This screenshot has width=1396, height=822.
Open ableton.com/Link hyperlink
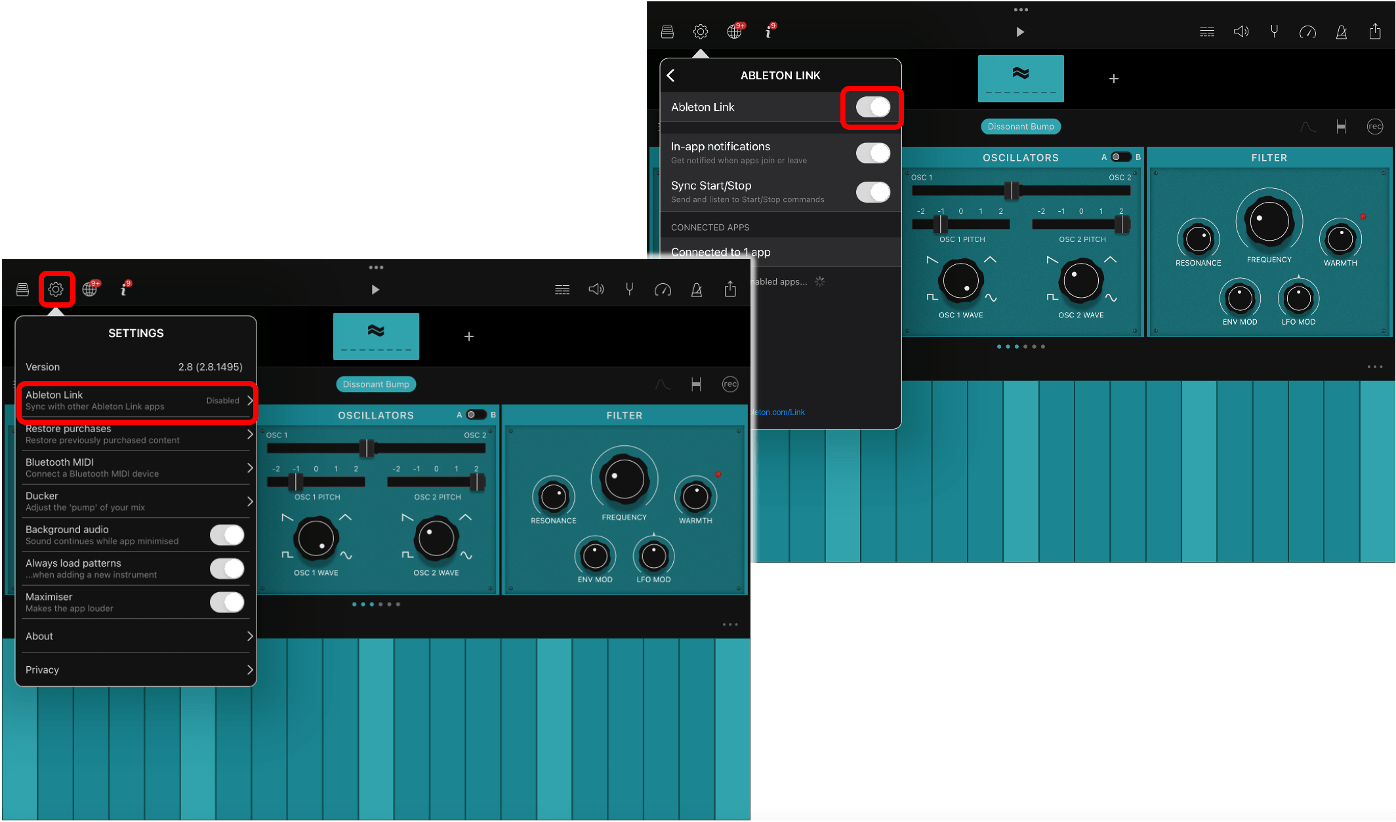(779, 412)
